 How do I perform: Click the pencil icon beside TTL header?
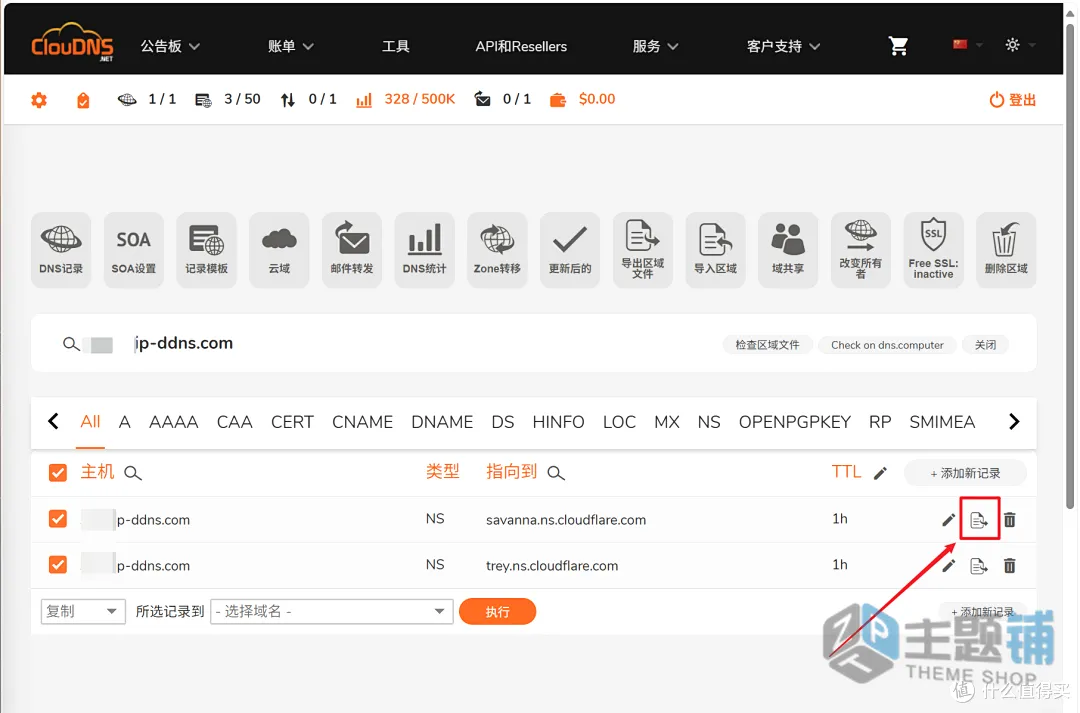pos(880,473)
